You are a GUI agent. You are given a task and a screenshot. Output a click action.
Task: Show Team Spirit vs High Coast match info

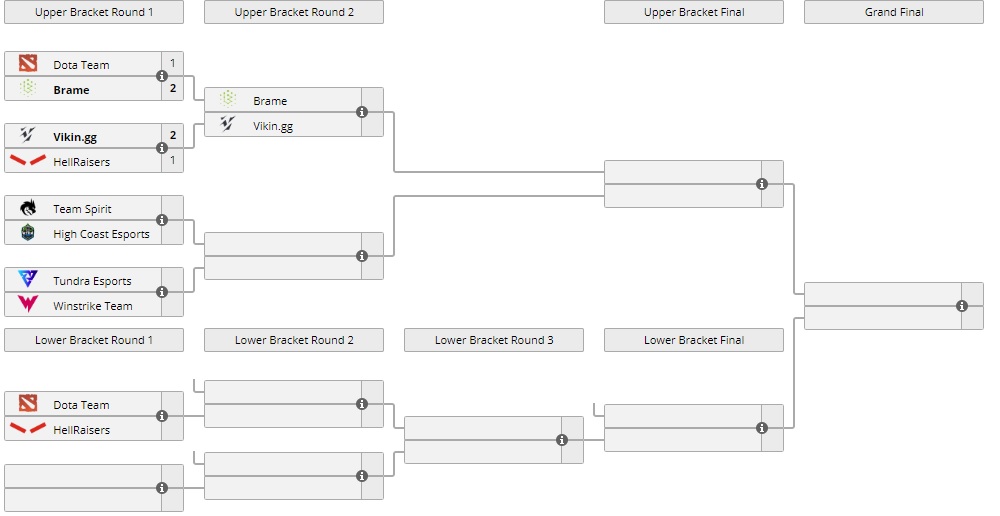click(x=162, y=220)
